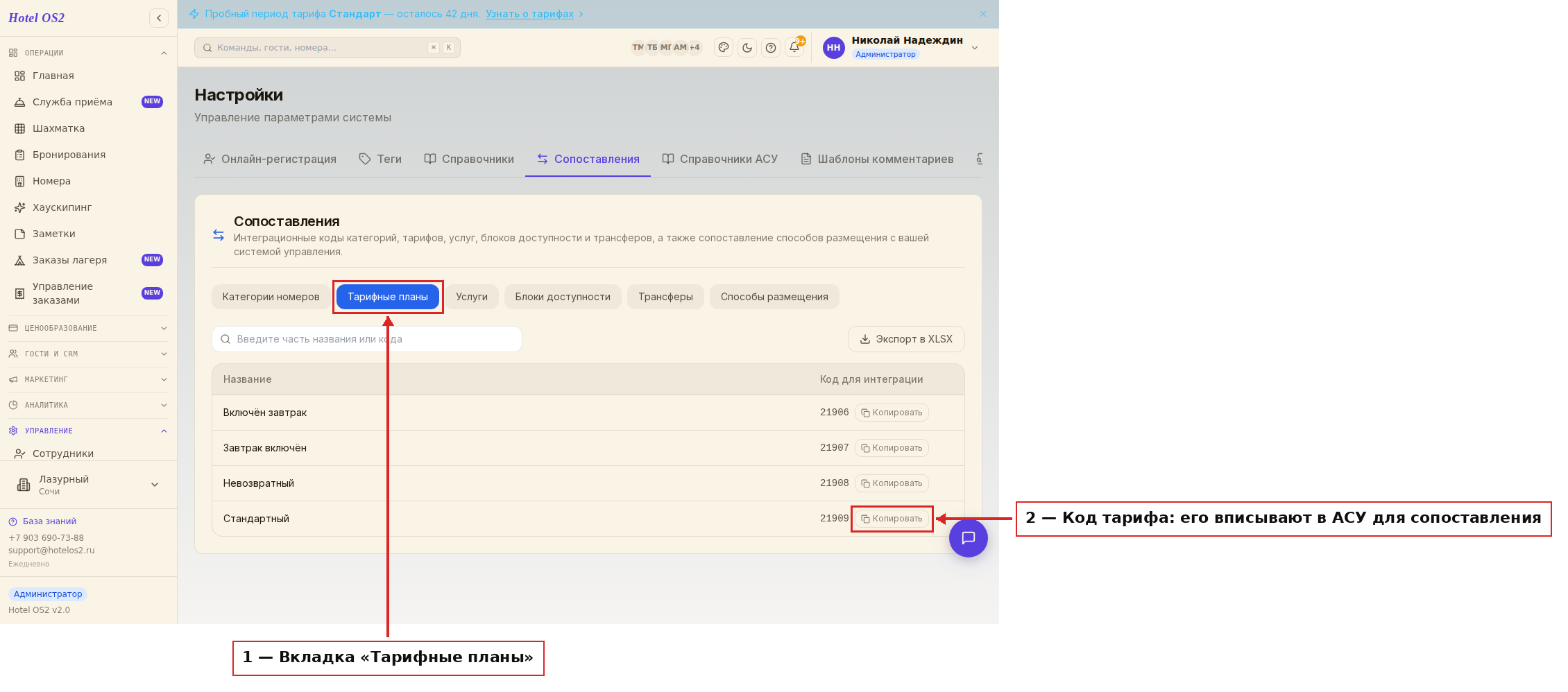Open the Николай Надеждин user menu
The width and height of the screenshot is (1568, 692).
click(x=901, y=47)
